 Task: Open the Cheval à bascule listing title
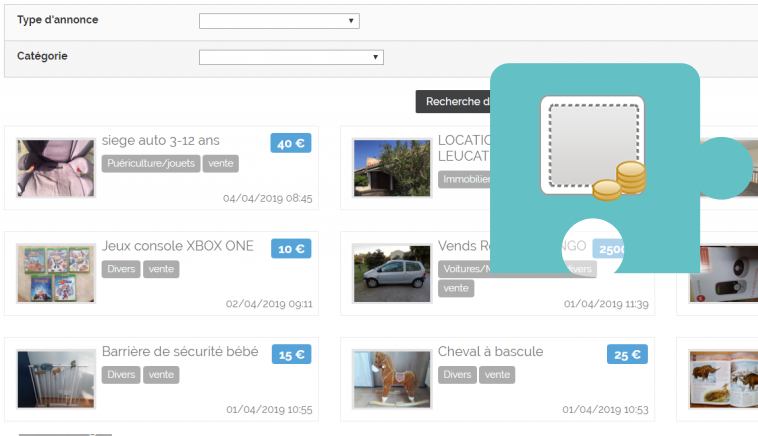tap(490, 351)
